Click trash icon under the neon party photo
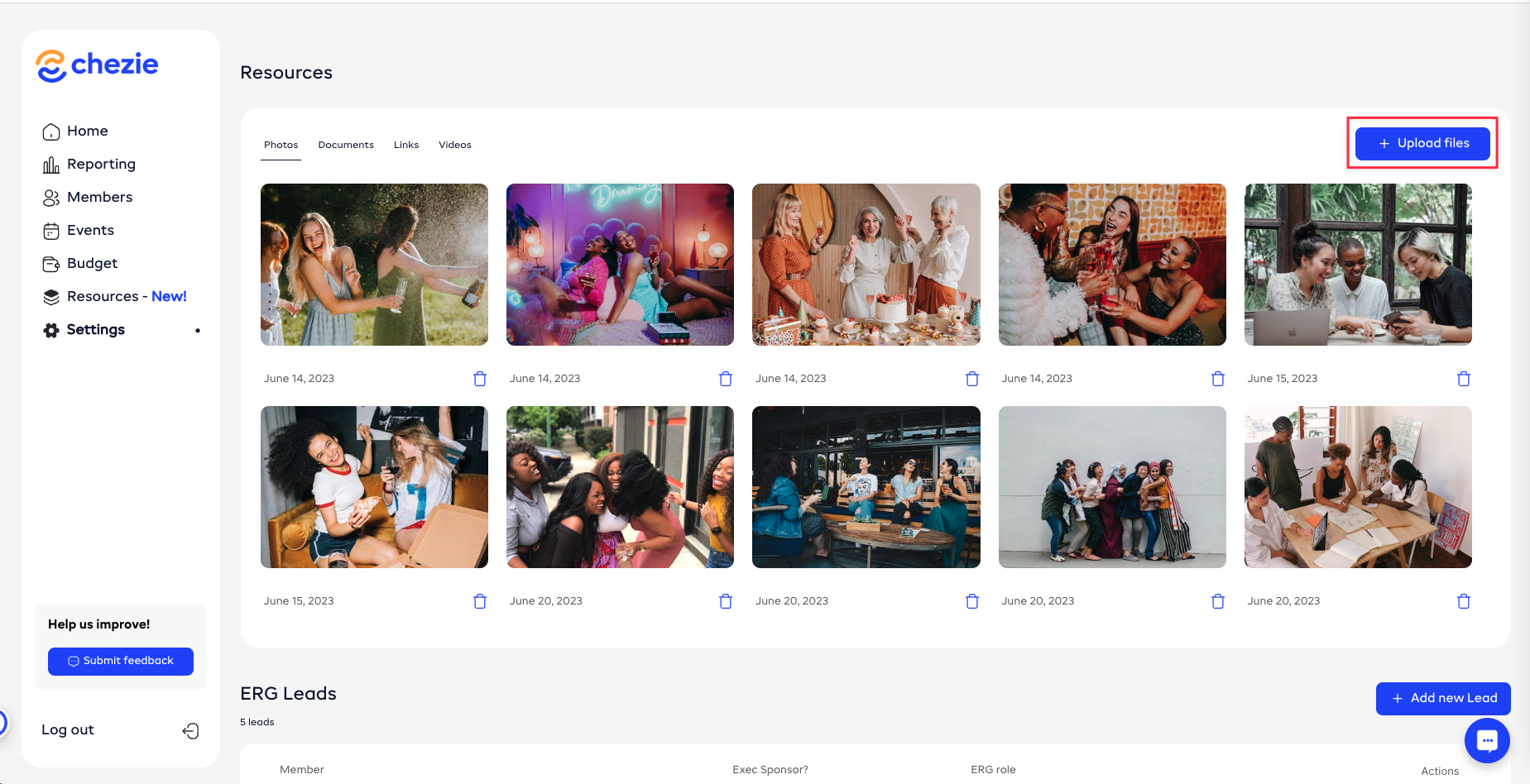Screen dimensions: 1530x784 pos(725,379)
